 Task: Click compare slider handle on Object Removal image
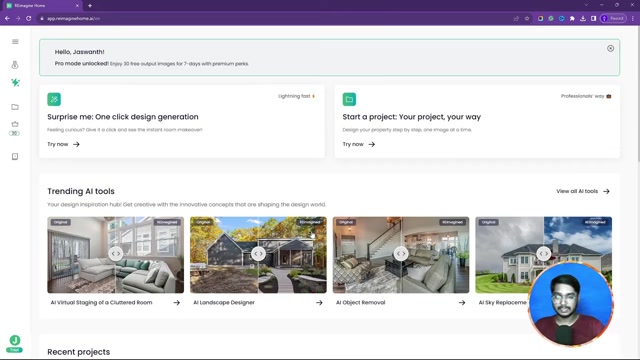pyautogui.click(x=401, y=254)
